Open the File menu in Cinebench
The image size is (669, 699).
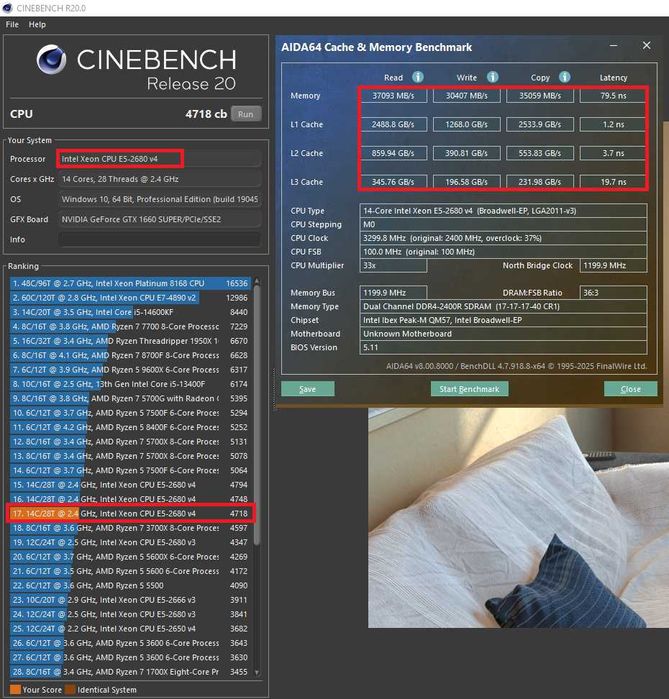(12, 25)
